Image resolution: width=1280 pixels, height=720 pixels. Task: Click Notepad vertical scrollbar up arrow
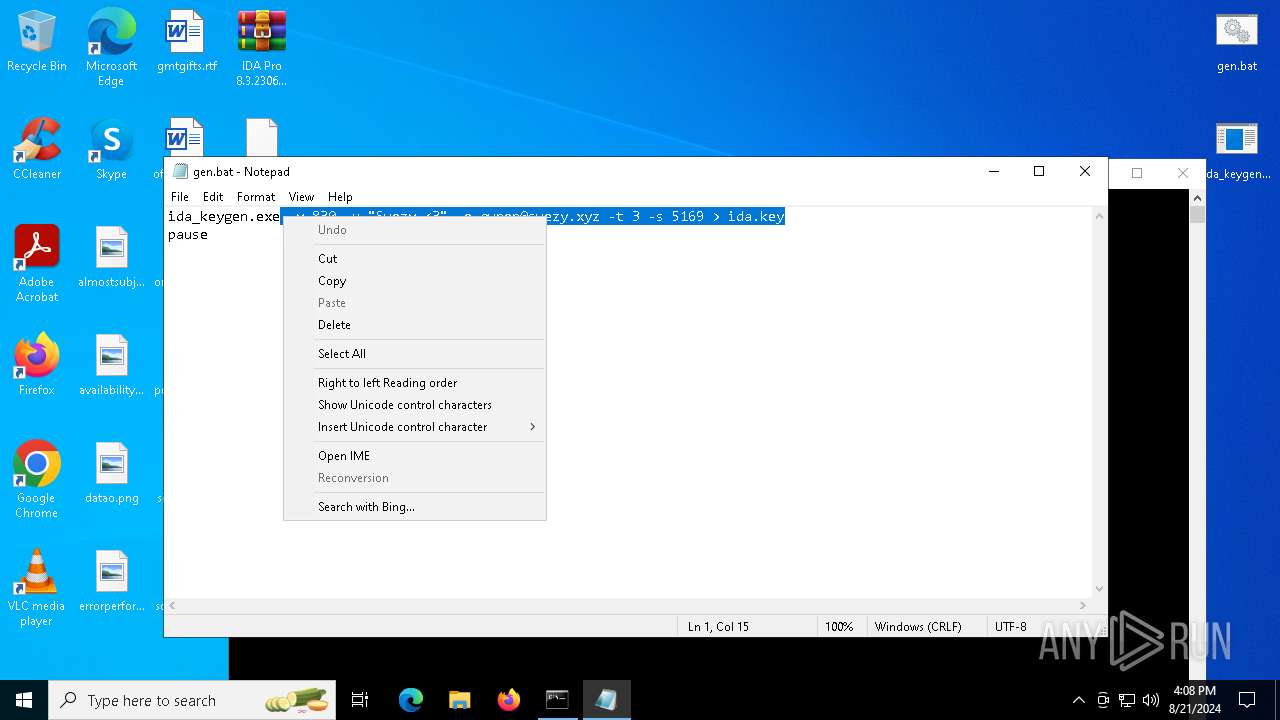pos(1099,216)
